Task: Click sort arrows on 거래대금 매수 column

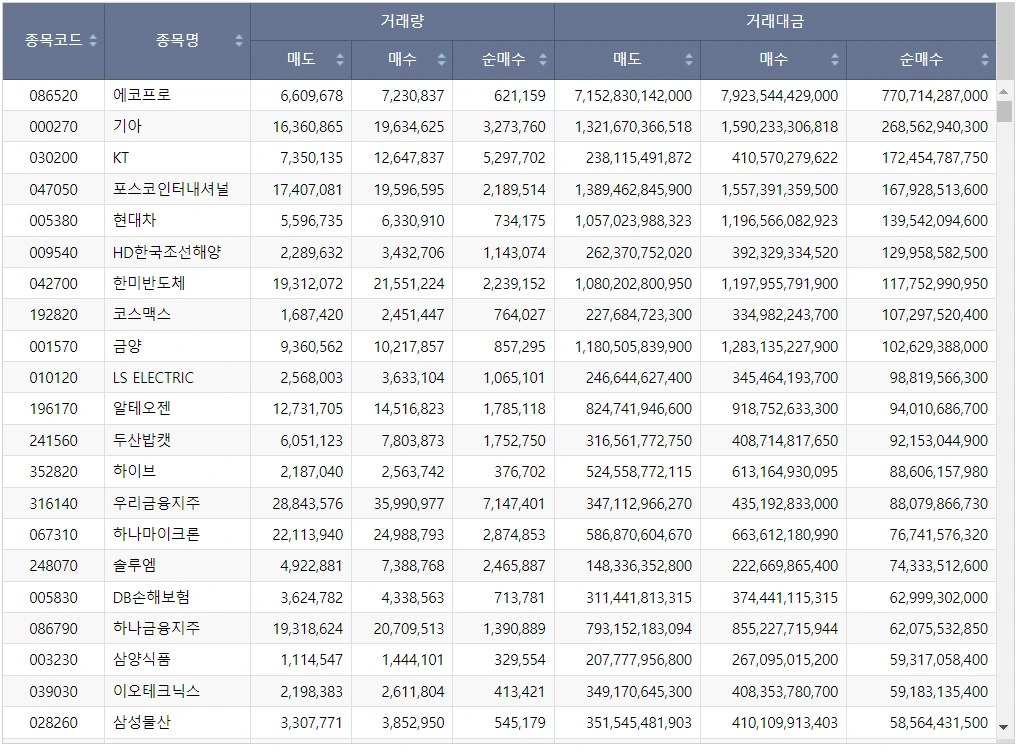Action: (x=835, y=60)
